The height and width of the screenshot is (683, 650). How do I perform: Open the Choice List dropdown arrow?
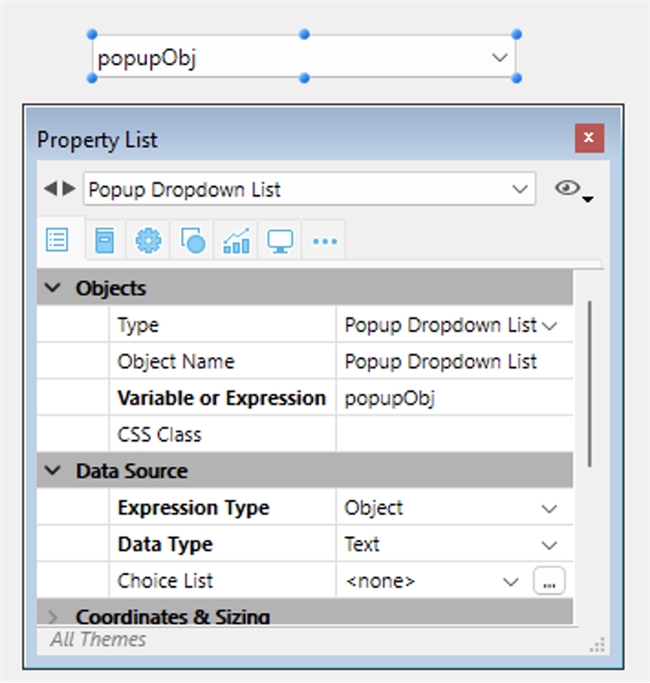(x=511, y=581)
